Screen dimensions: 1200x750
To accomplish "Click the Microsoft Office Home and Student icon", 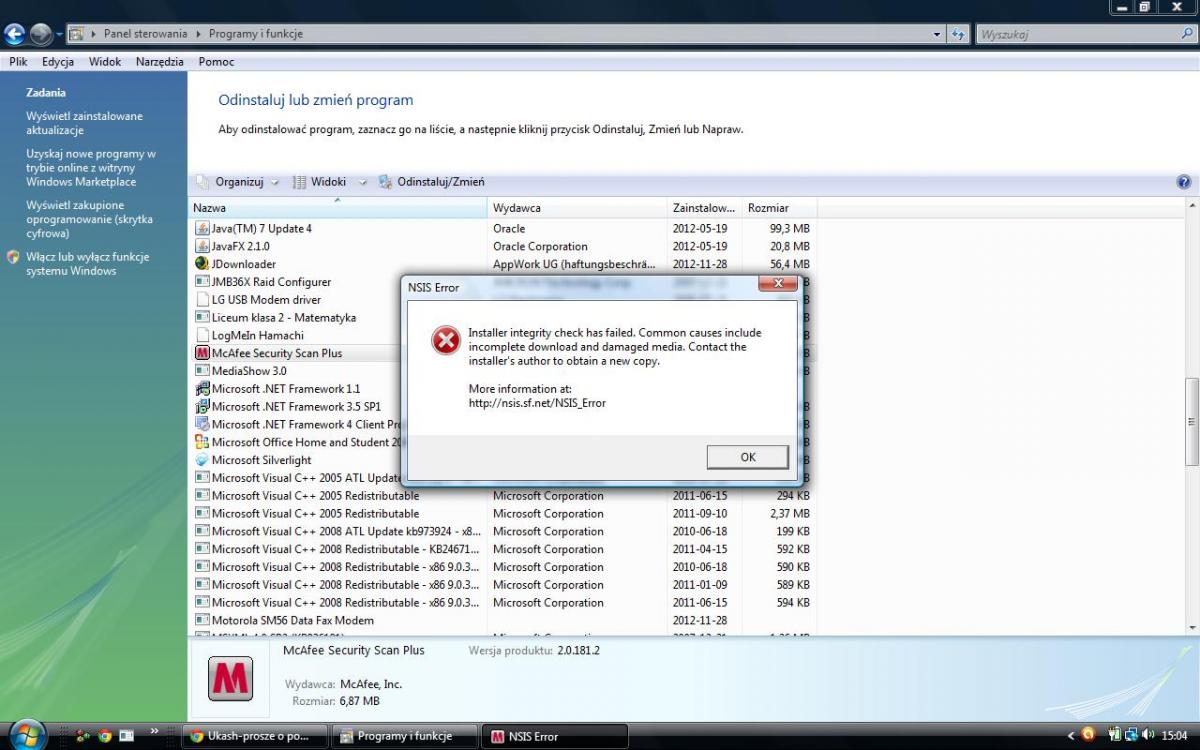I will click(203, 442).
